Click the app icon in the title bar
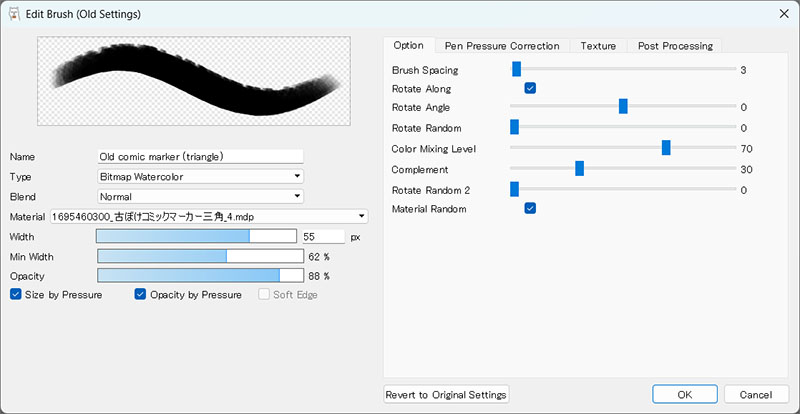The width and height of the screenshot is (800, 414). point(15,14)
